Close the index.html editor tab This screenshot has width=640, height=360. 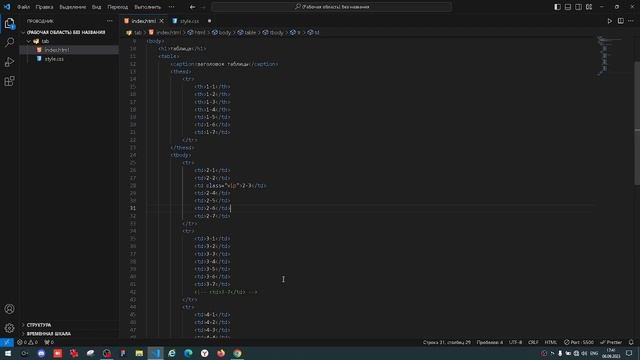[x=162, y=21]
